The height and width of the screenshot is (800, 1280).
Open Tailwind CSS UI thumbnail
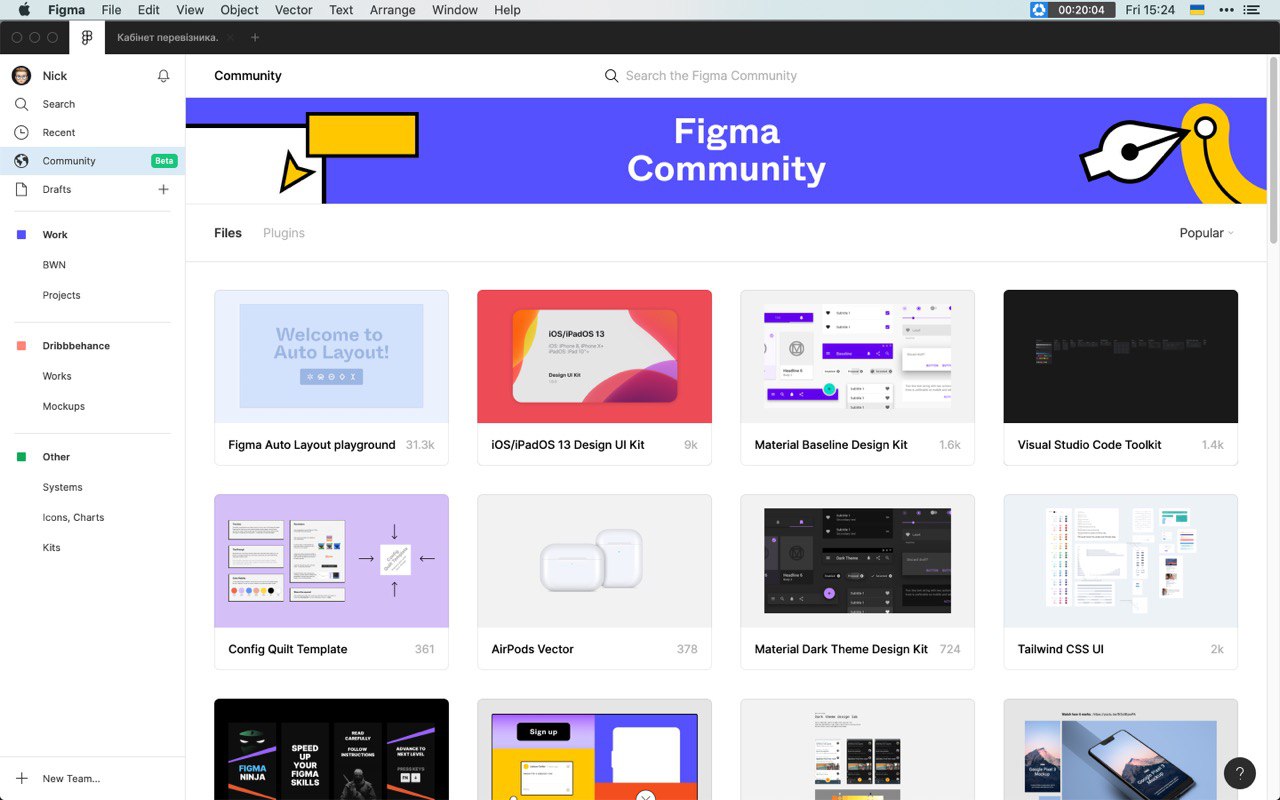pos(1120,561)
